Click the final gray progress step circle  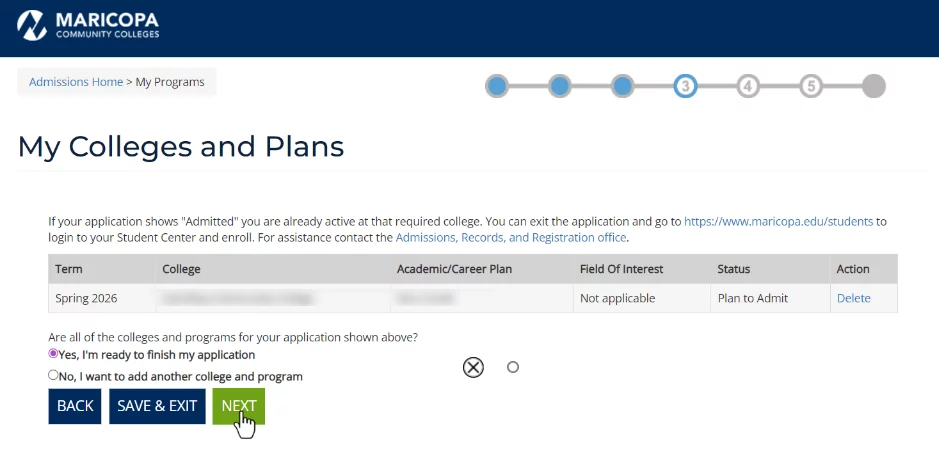click(873, 86)
